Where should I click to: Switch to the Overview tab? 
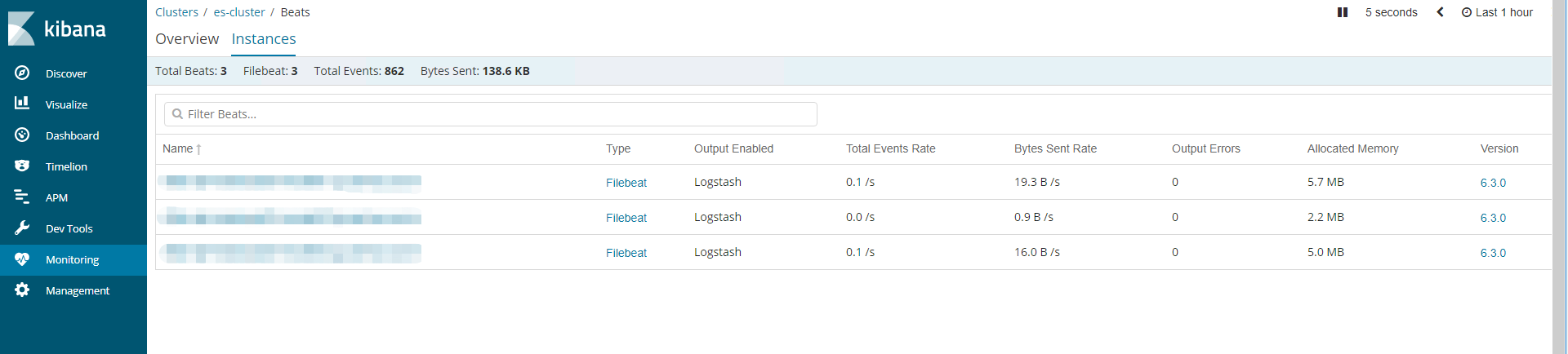[187, 39]
